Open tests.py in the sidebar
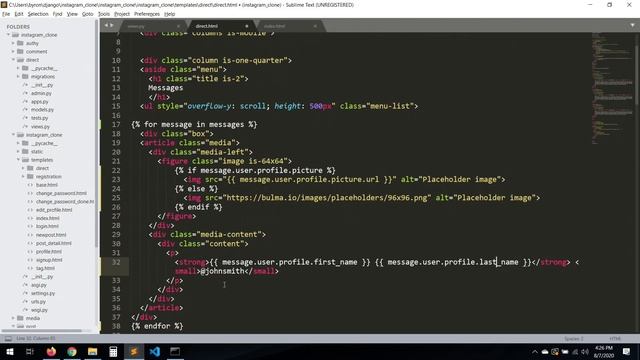The width and height of the screenshot is (640, 360). [40, 118]
